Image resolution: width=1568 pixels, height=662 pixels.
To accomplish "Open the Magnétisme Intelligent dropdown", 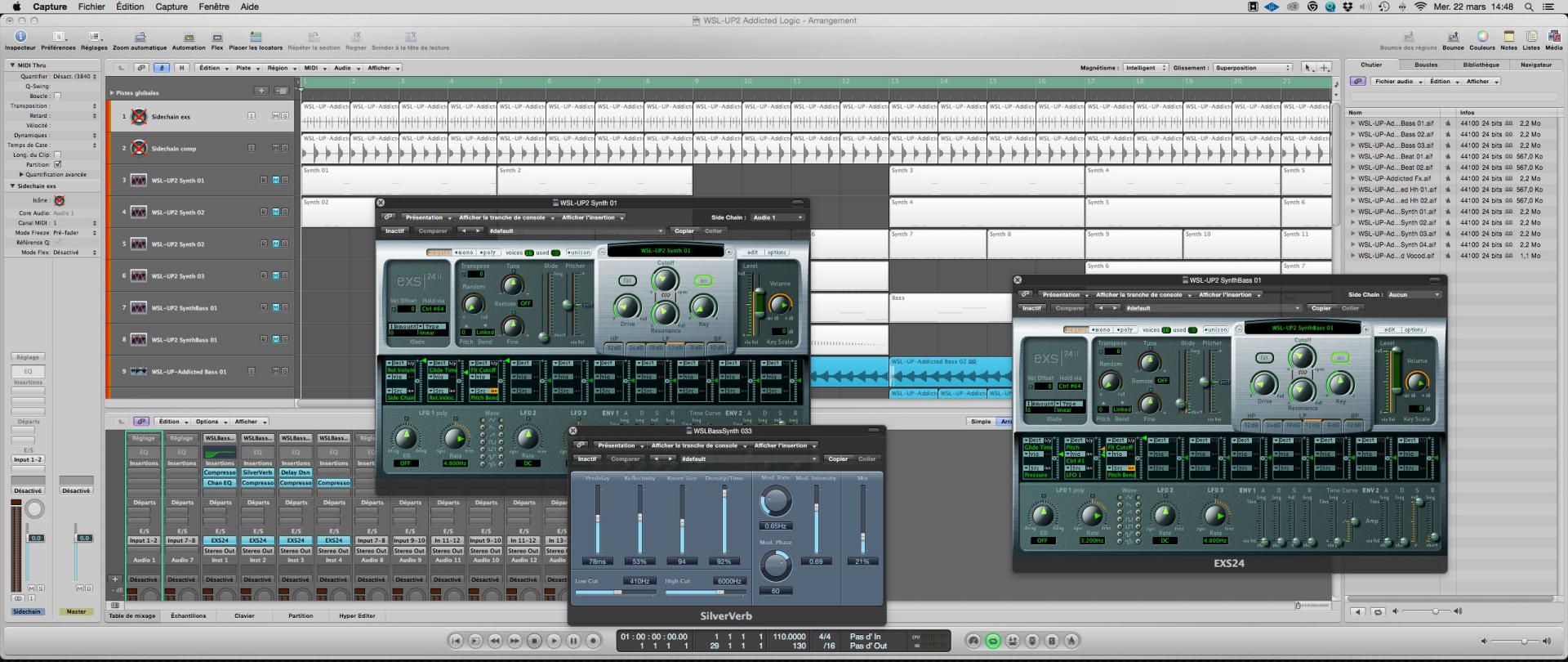I will point(1145,68).
